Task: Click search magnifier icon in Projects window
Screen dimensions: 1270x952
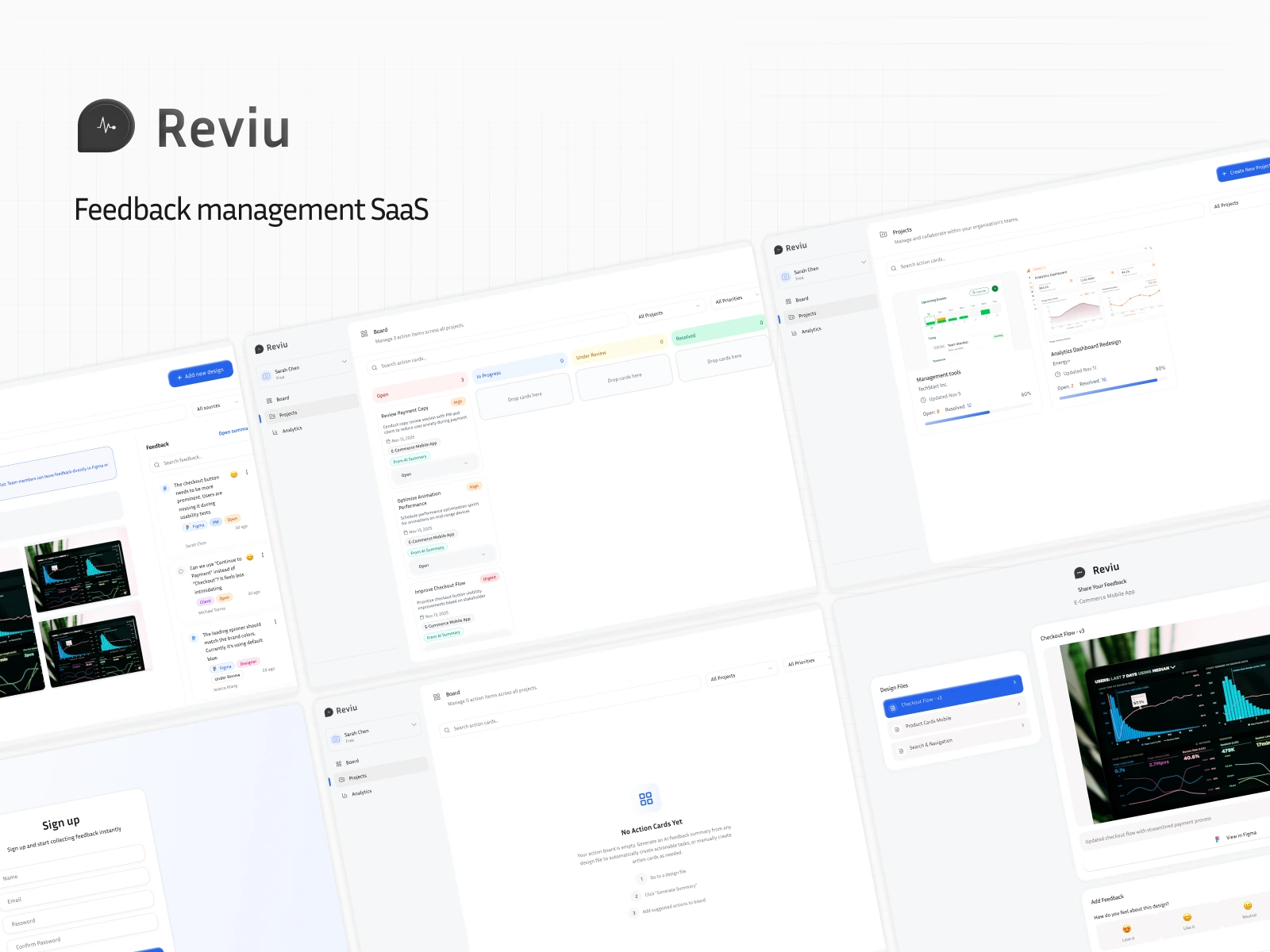Action: coord(894,268)
